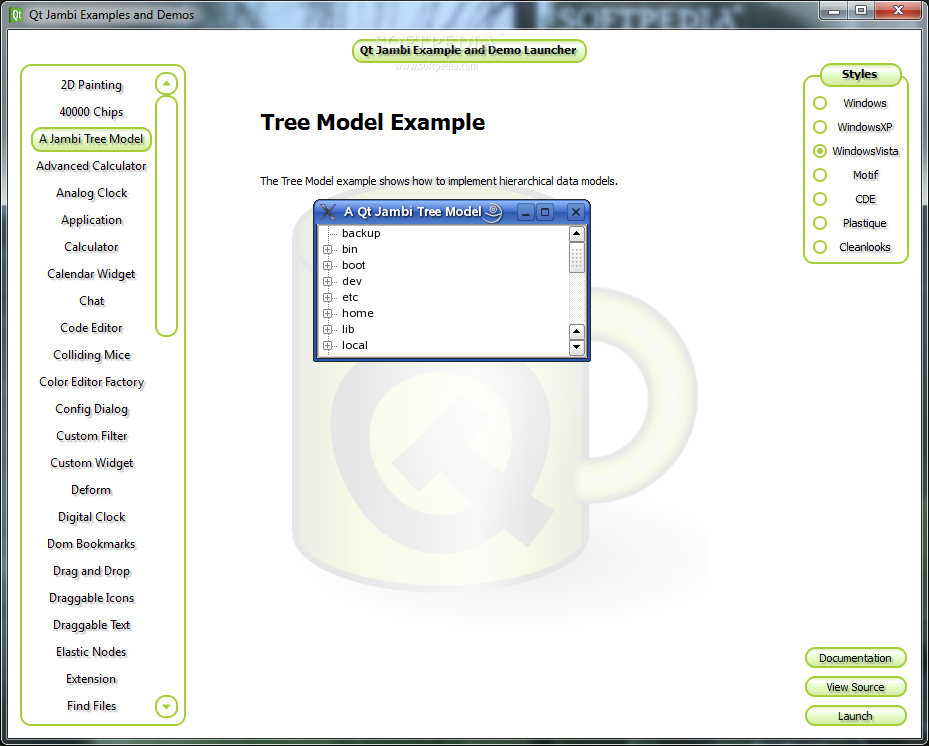Click the up-arrow circle button in demo list
This screenshot has width=929, height=746.
point(166,84)
